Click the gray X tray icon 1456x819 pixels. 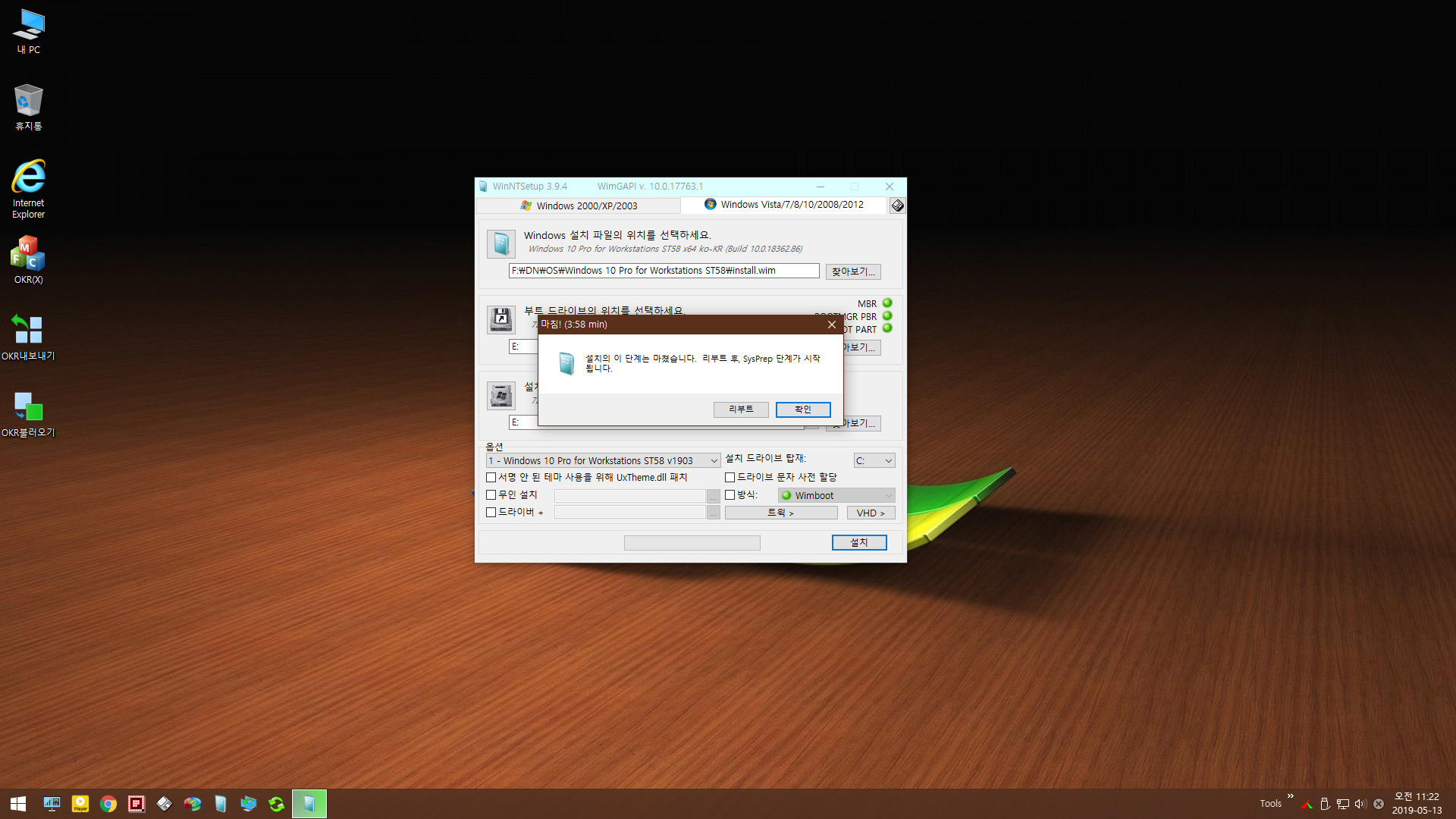click(x=1379, y=804)
